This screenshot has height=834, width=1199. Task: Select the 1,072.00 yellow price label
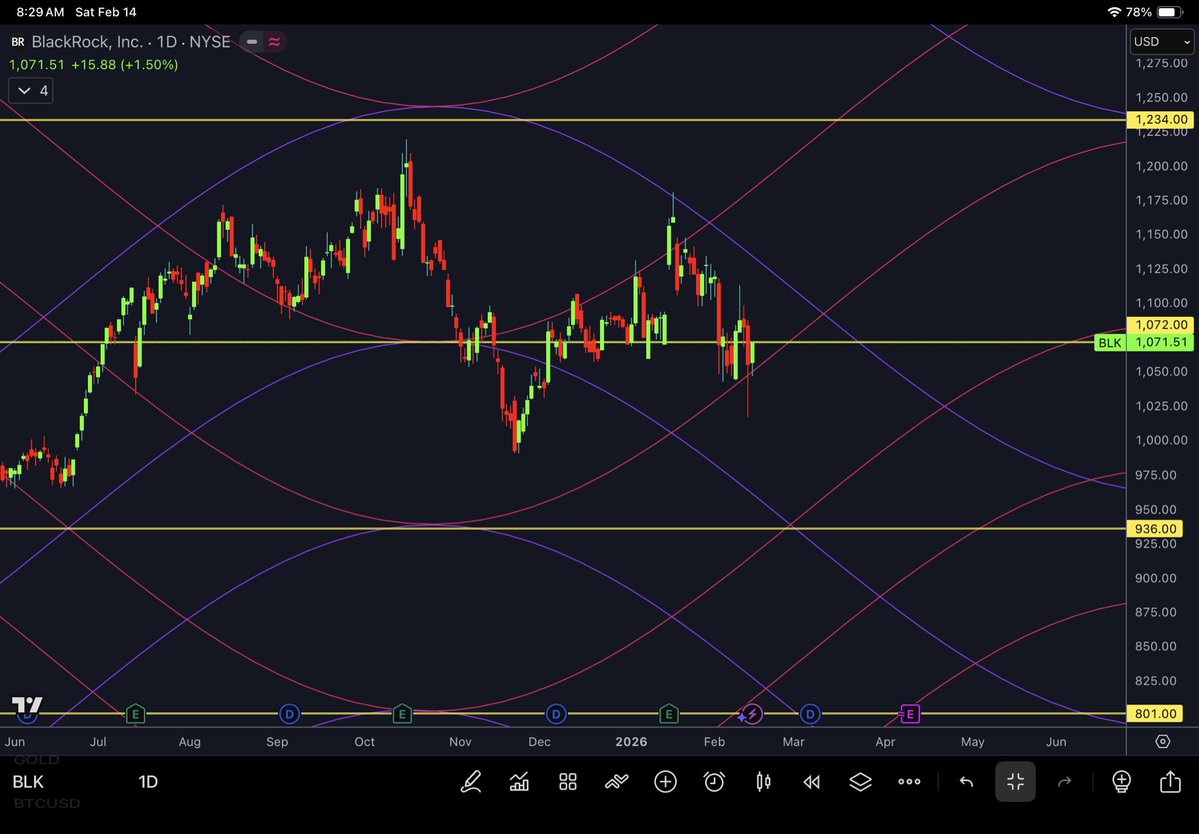(1161, 325)
